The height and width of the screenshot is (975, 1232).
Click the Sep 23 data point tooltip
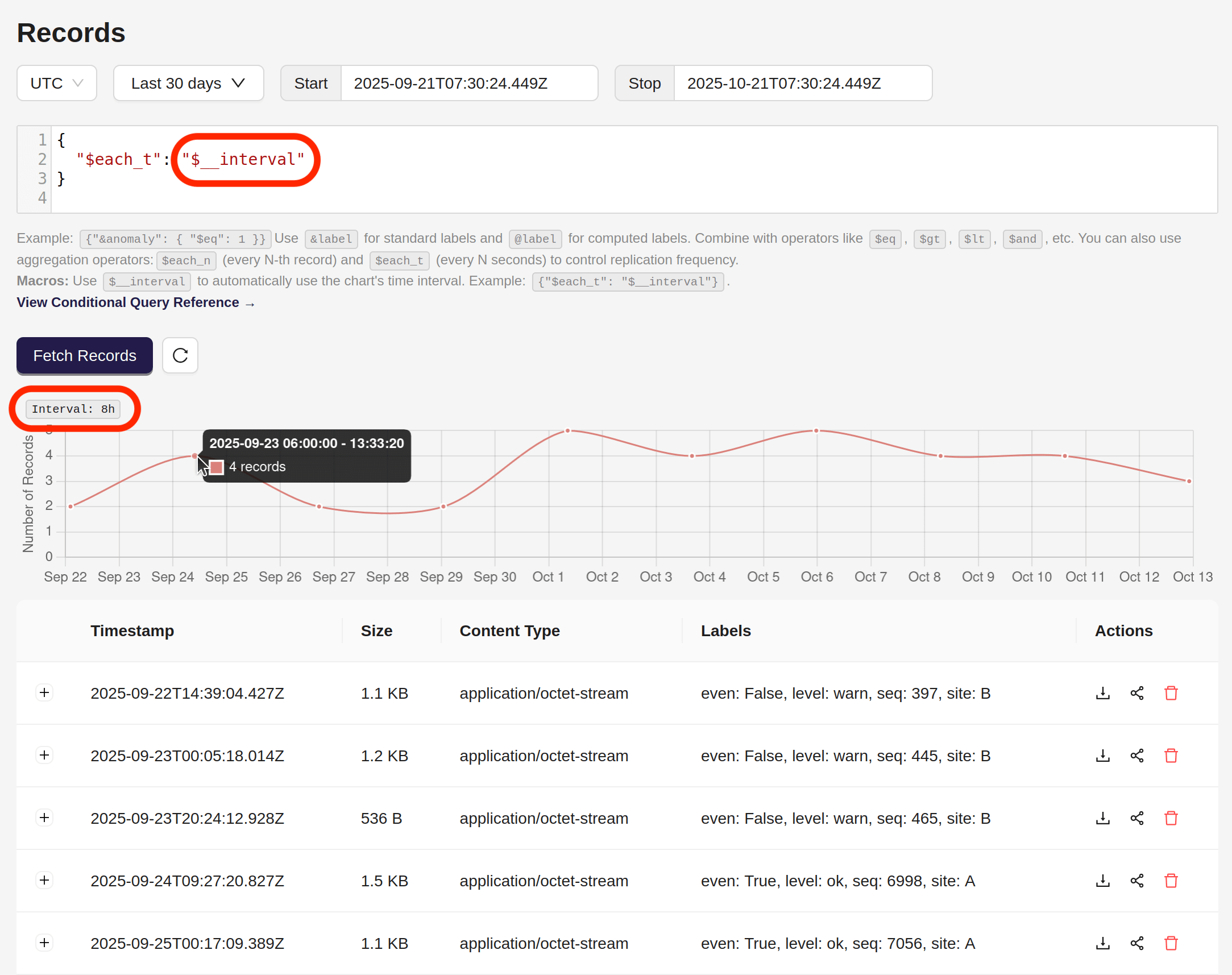(x=306, y=455)
